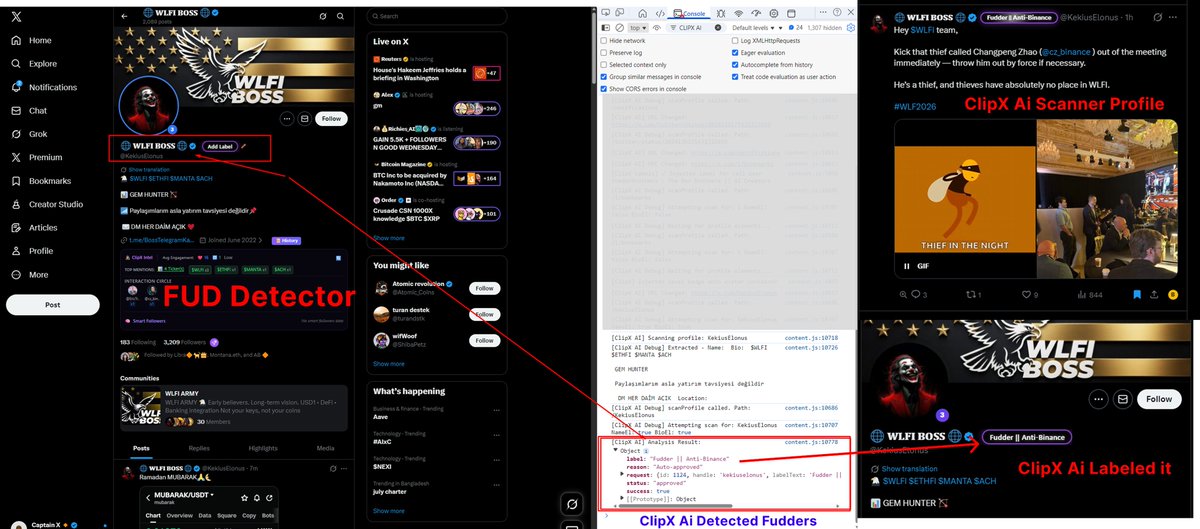Open Premium in the sidebar
The image size is (1200, 529).
tap(36, 157)
